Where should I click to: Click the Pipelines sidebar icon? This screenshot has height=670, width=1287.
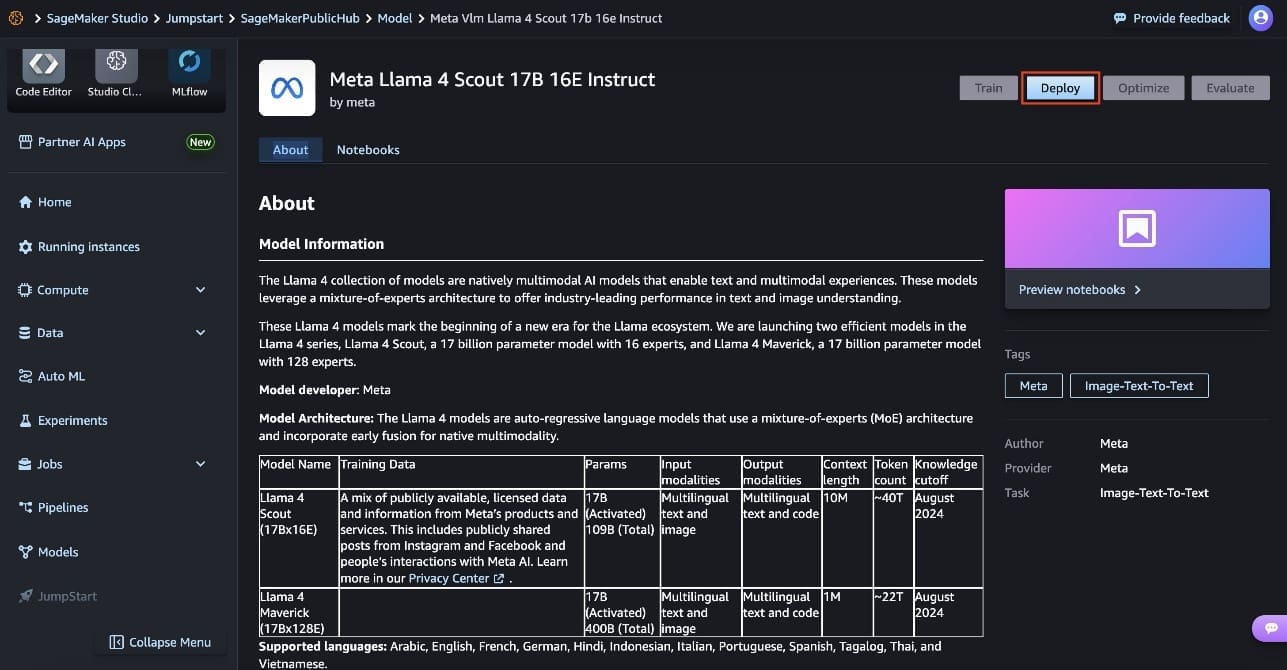click(x=26, y=508)
